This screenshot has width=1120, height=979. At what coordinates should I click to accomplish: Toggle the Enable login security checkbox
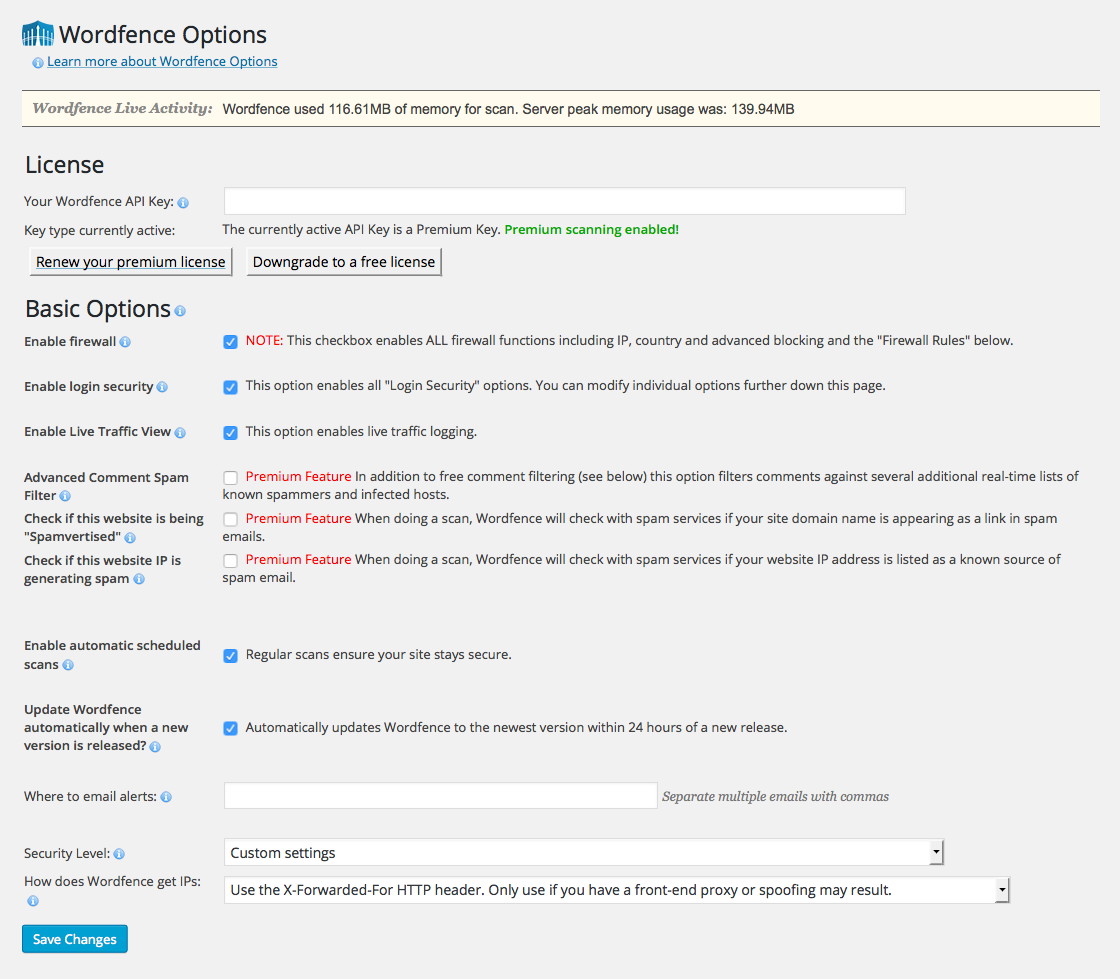tap(230, 387)
